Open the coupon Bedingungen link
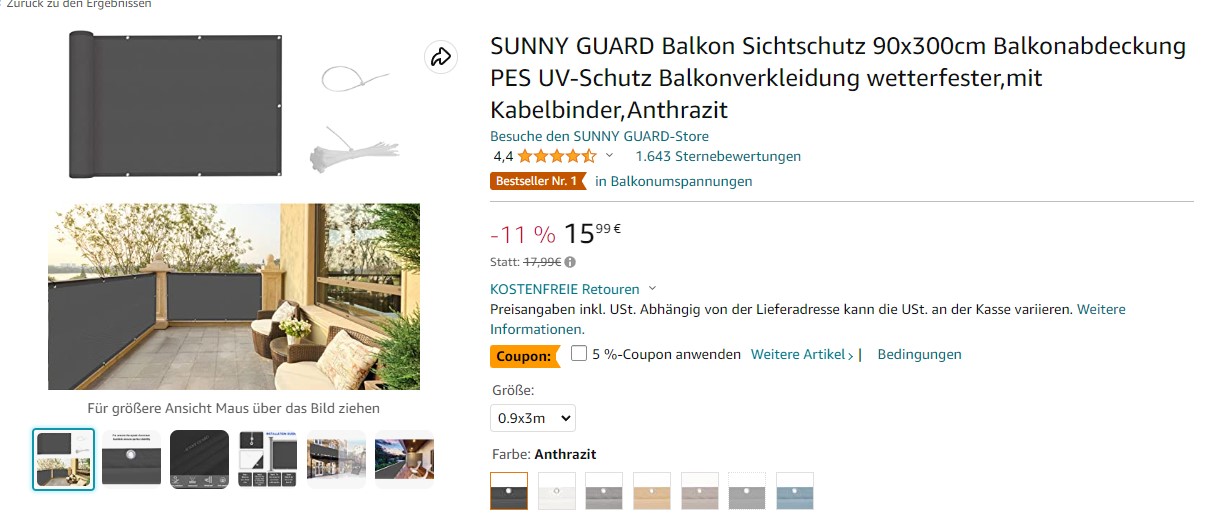1208x523 pixels. click(x=919, y=354)
